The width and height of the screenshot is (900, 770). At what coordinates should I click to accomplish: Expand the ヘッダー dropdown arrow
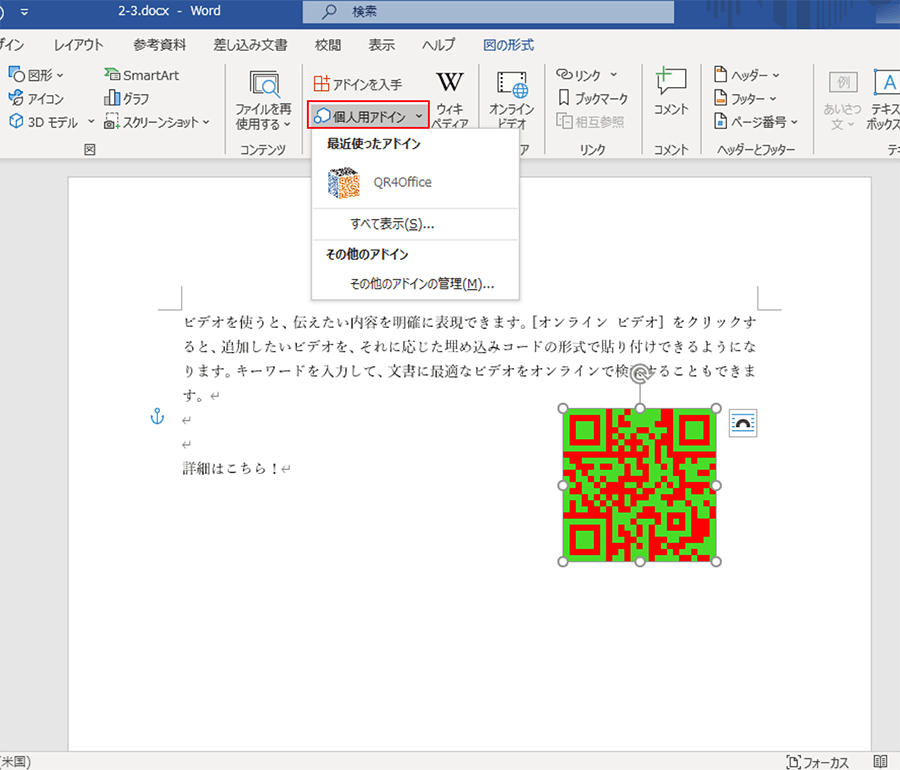point(775,75)
